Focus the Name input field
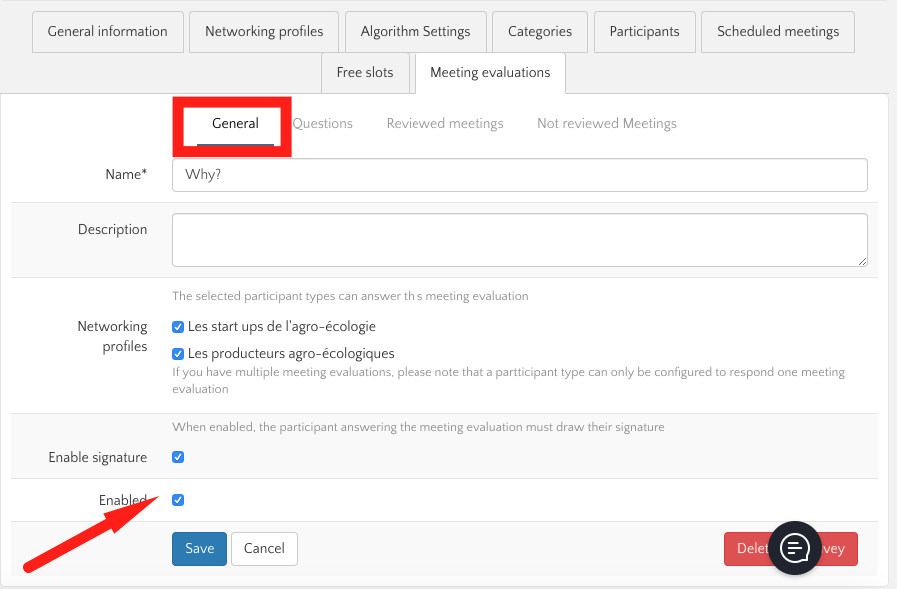 519,175
